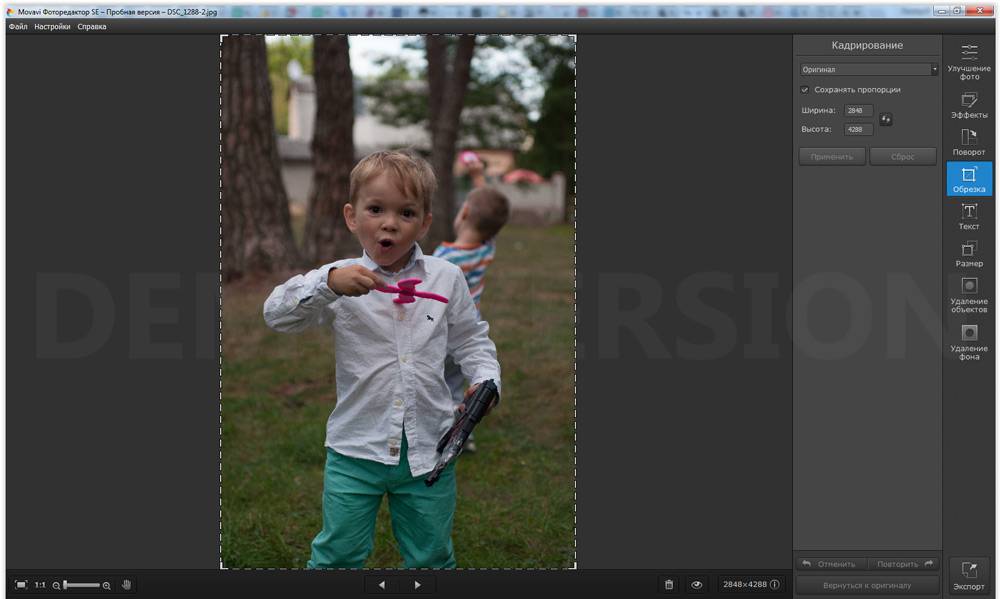Select the Текст tool
Viewport: 1000px width, 599px height.
pos(969,216)
